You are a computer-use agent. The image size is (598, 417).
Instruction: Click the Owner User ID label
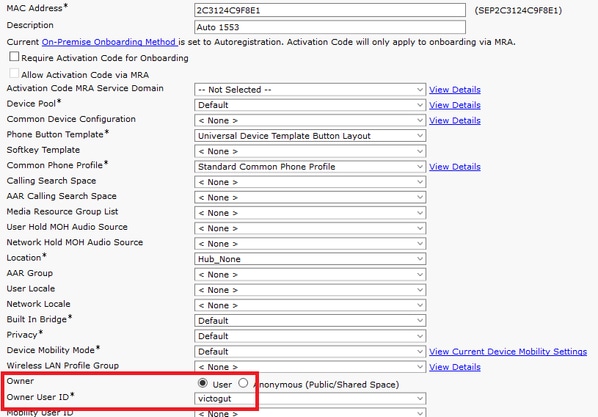[40, 397]
